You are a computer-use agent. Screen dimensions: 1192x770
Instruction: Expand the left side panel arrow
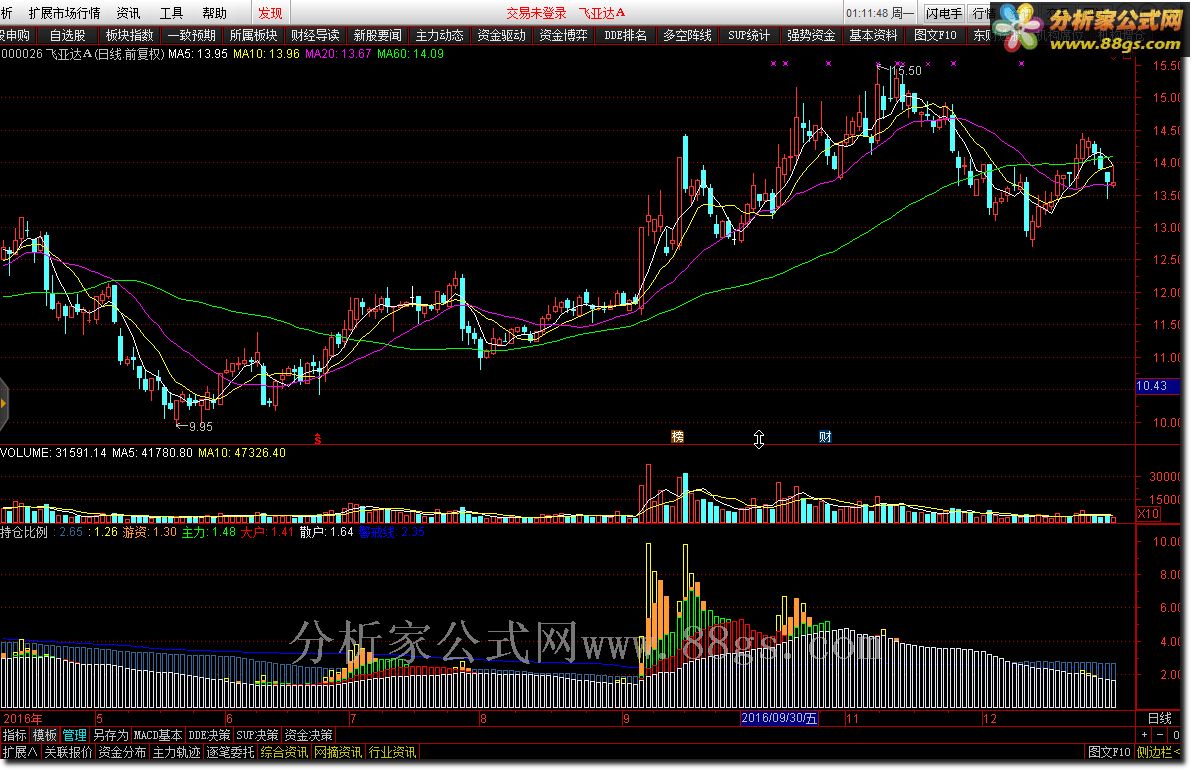click(4, 403)
